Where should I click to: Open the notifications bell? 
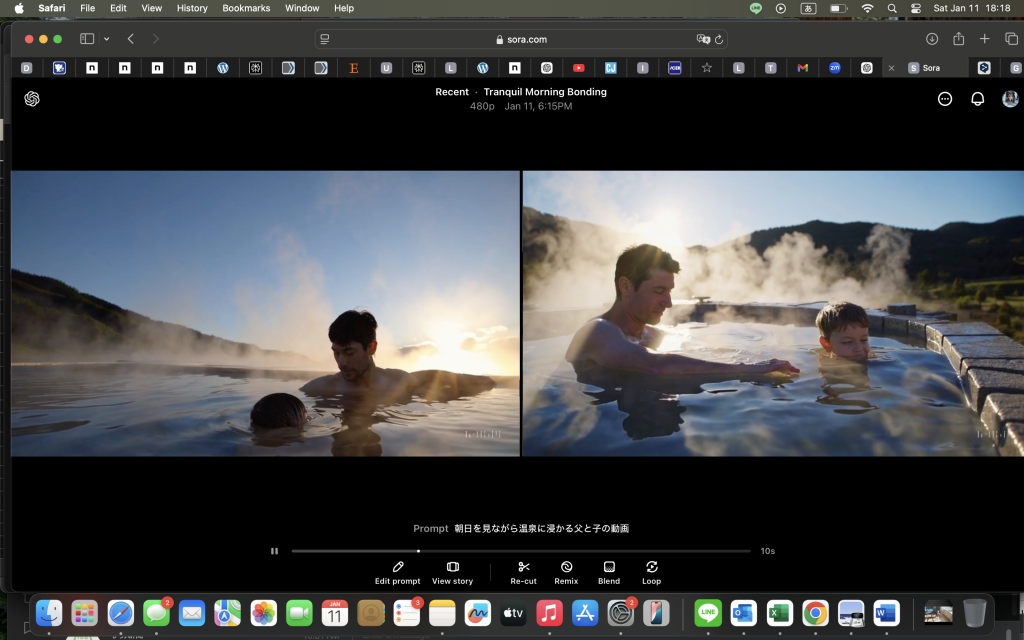pyautogui.click(x=978, y=99)
